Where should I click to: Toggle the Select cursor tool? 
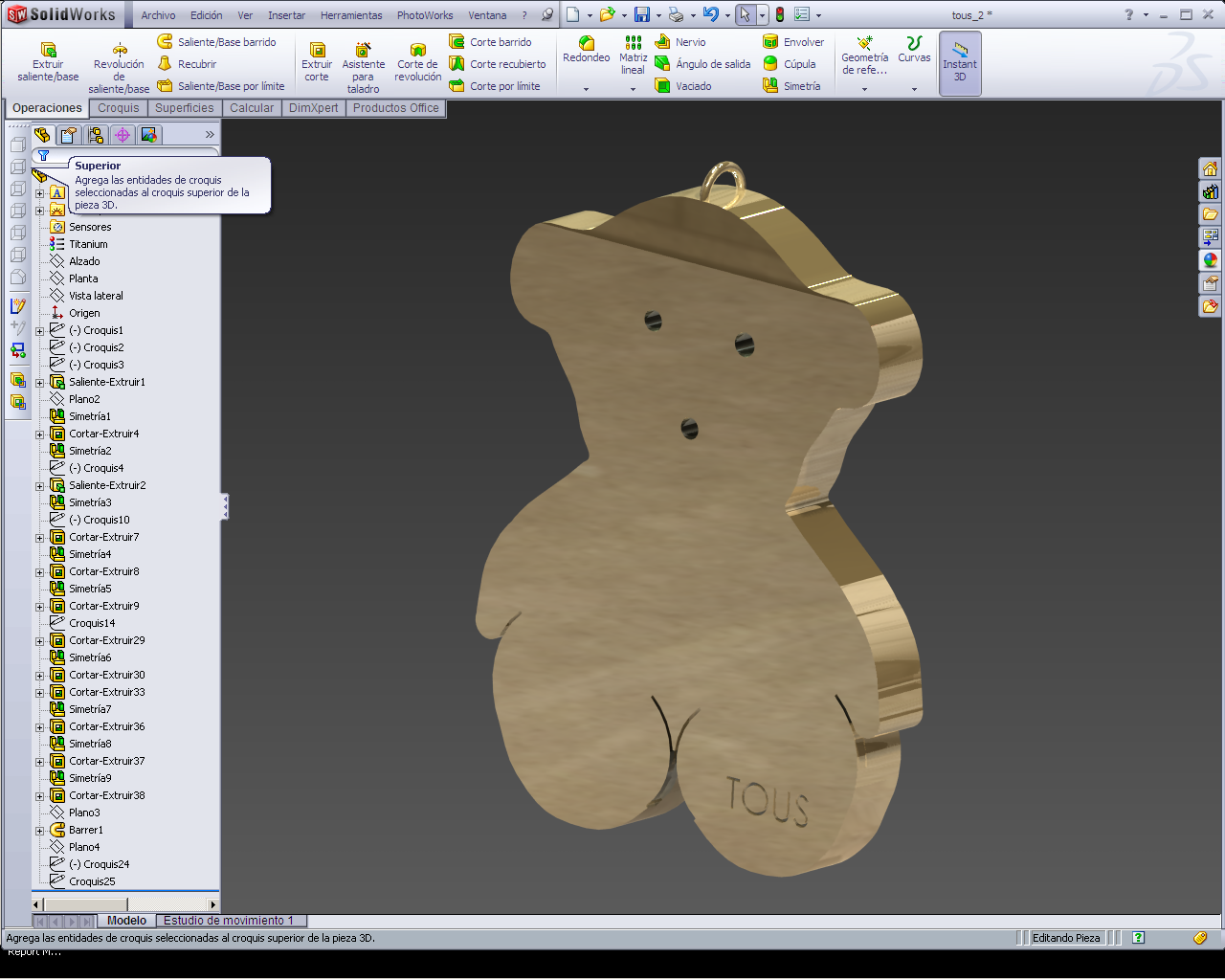coord(746,14)
